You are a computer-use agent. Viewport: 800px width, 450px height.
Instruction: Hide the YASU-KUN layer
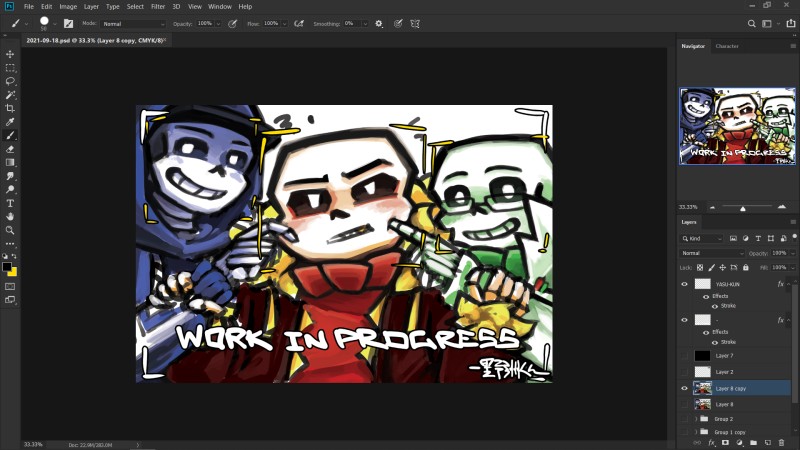pyautogui.click(x=684, y=284)
